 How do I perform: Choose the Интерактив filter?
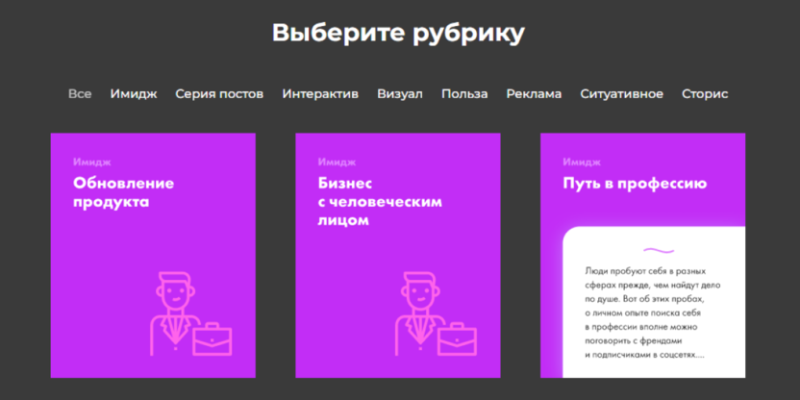click(x=320, y=94)
